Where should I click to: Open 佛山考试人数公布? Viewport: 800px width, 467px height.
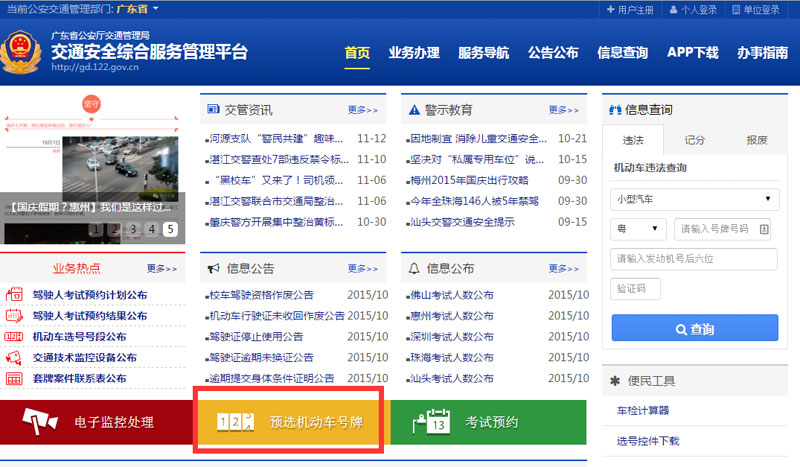(x=452, y=295)
